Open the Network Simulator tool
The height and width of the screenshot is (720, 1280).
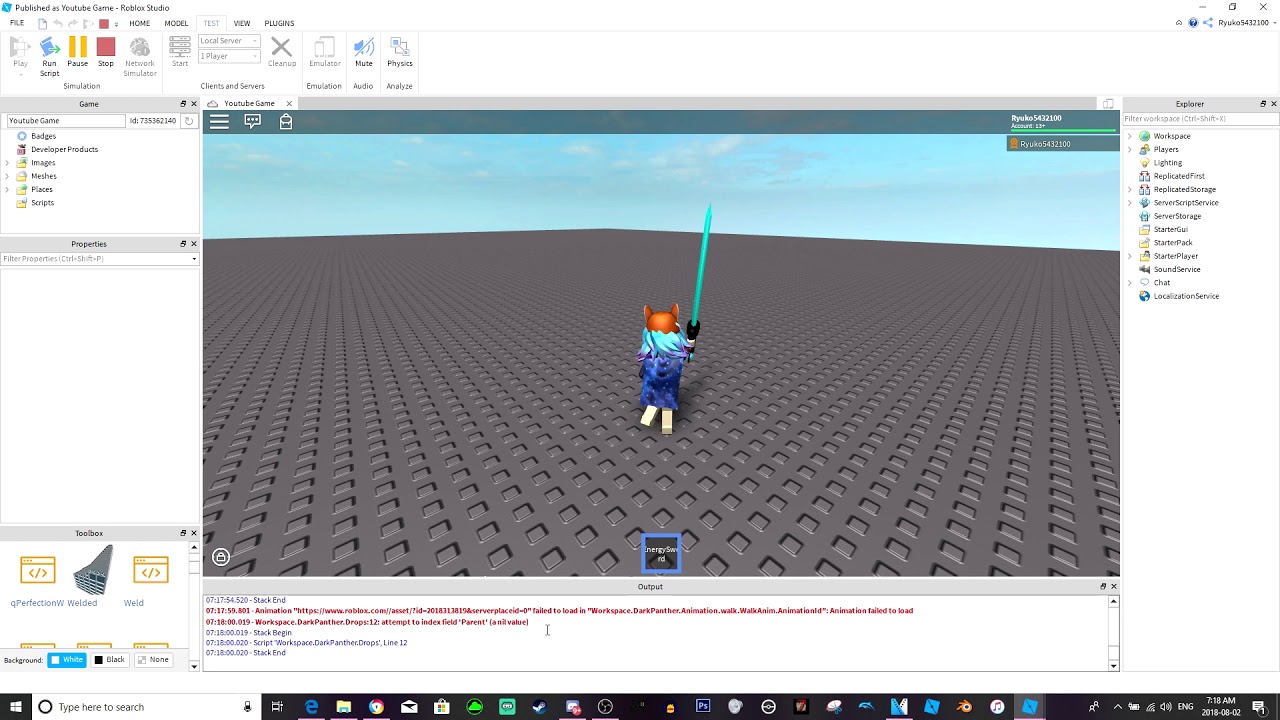pos(140,56)
